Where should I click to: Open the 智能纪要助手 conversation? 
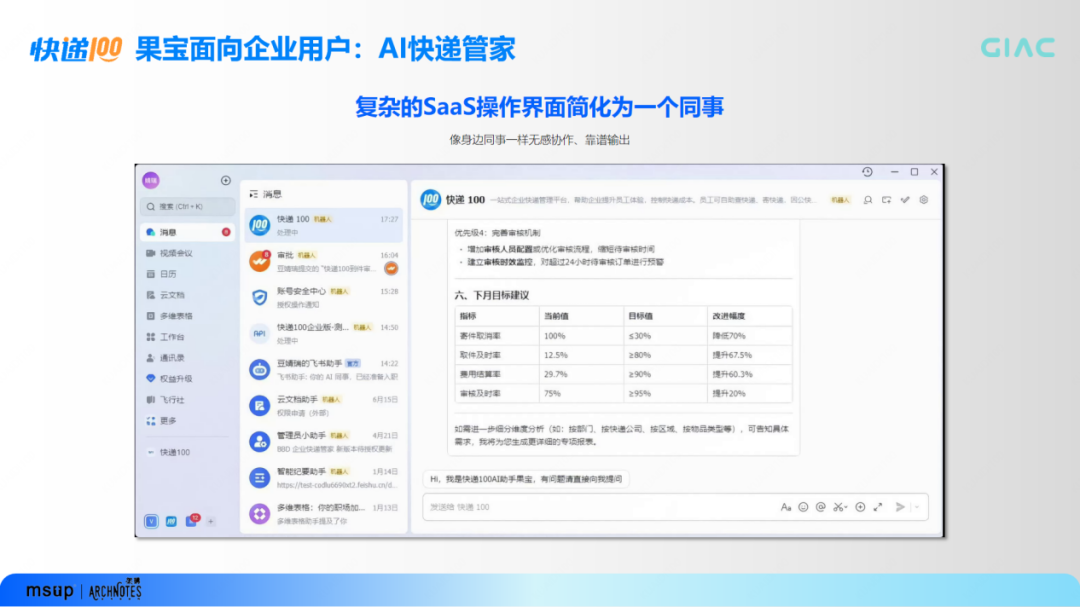coord(324,478)
